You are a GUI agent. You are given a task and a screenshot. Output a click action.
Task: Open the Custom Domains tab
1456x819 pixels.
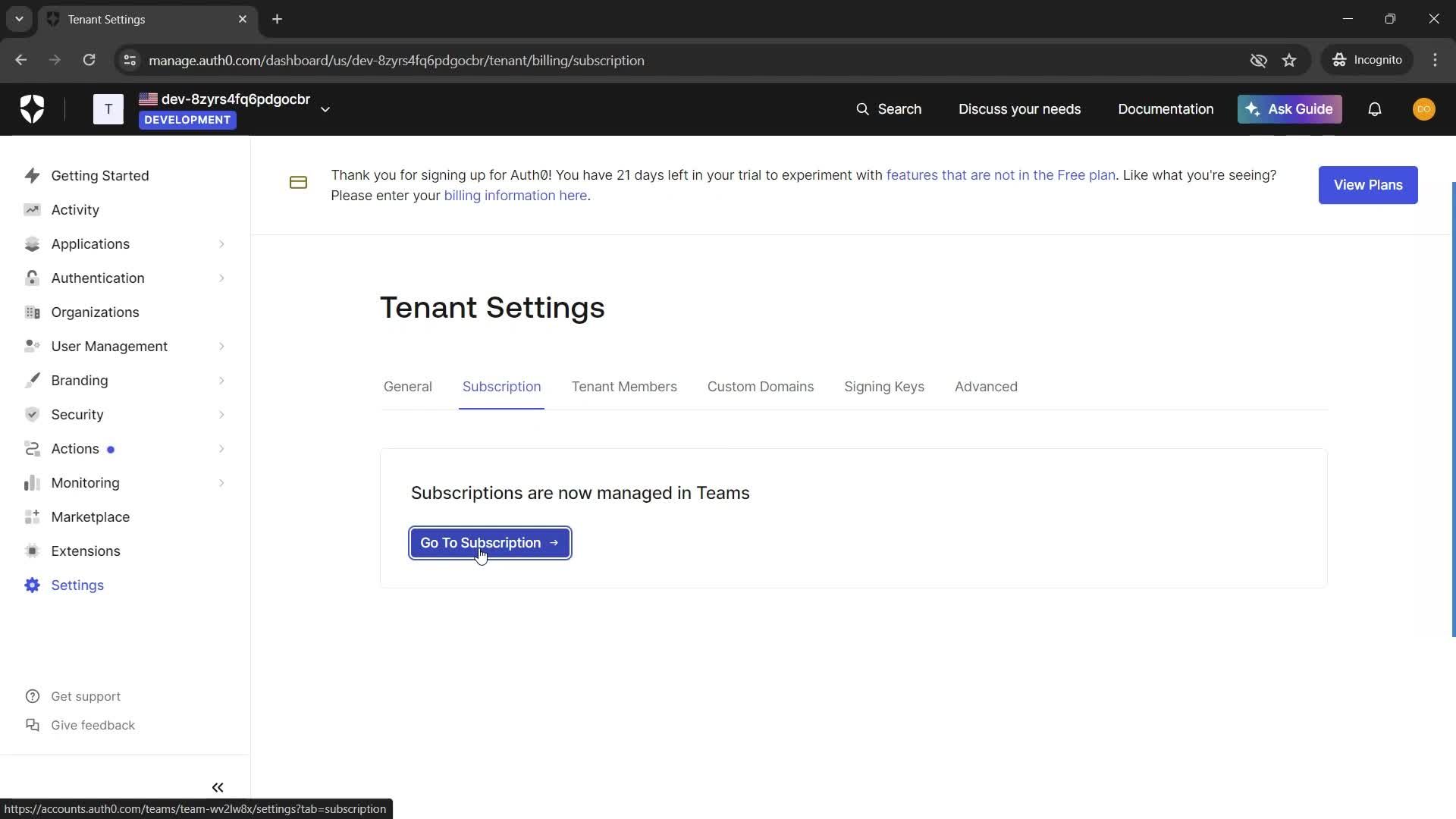click(x=761, y=387)
